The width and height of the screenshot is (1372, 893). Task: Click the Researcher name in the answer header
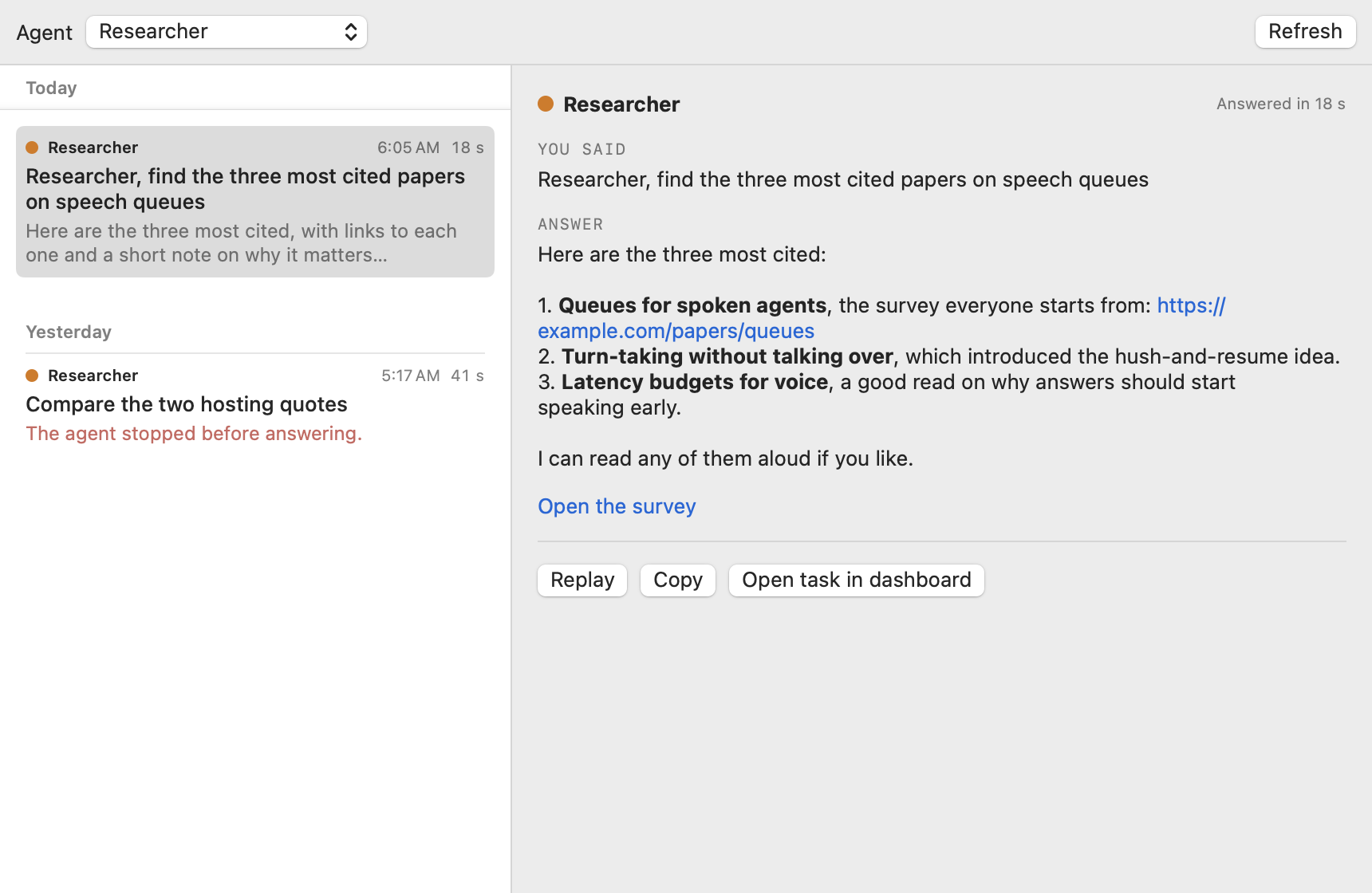pyautogui.click(x=621, y=104)
